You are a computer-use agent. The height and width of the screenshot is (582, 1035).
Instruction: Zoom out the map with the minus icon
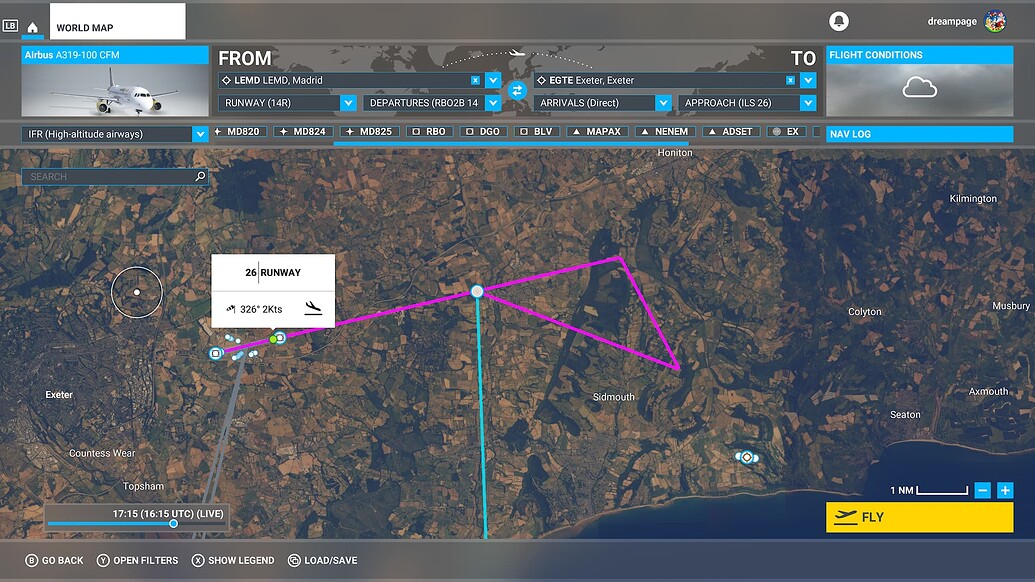tap(982, 490)
